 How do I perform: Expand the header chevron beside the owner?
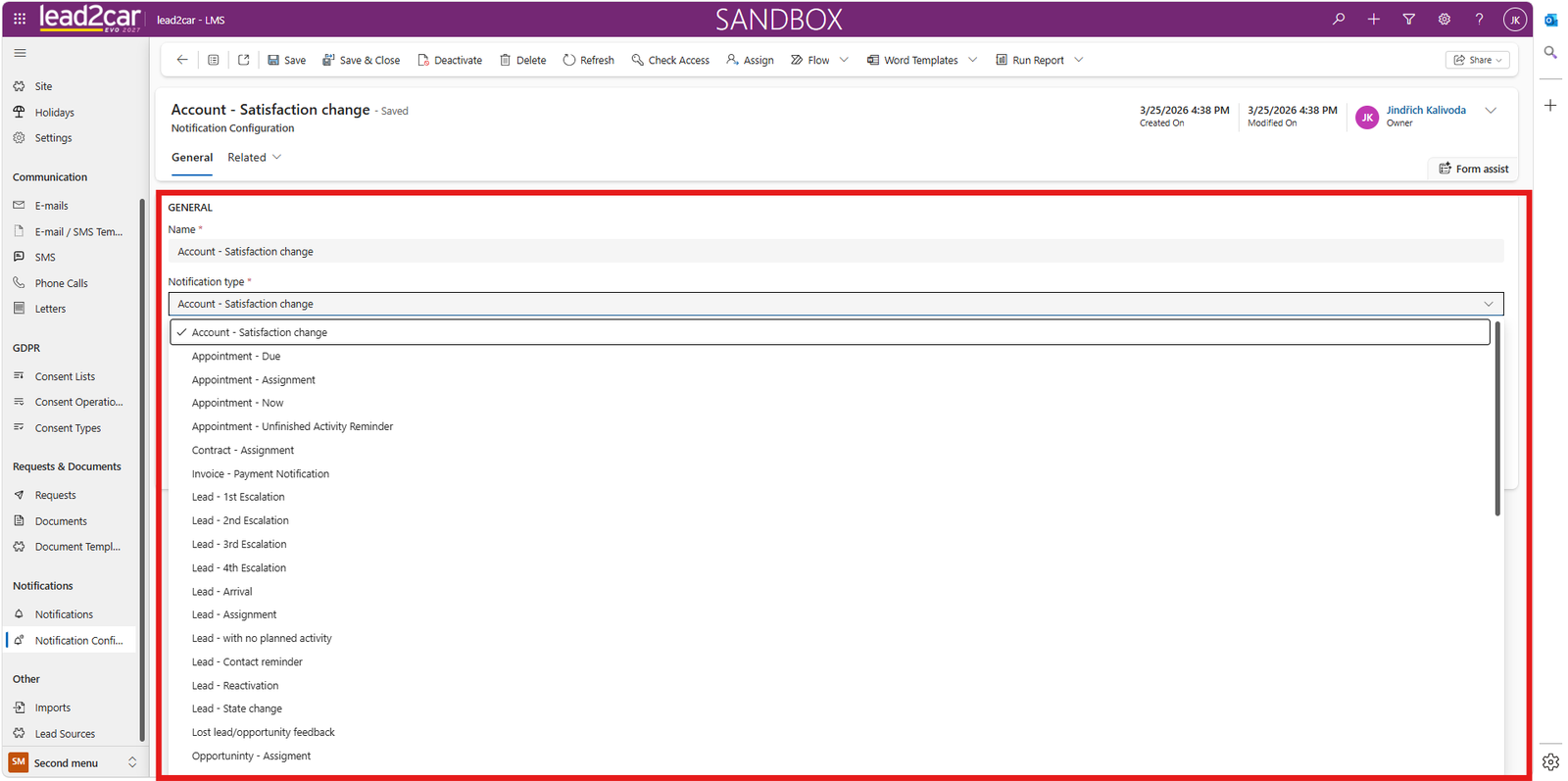1492,111
